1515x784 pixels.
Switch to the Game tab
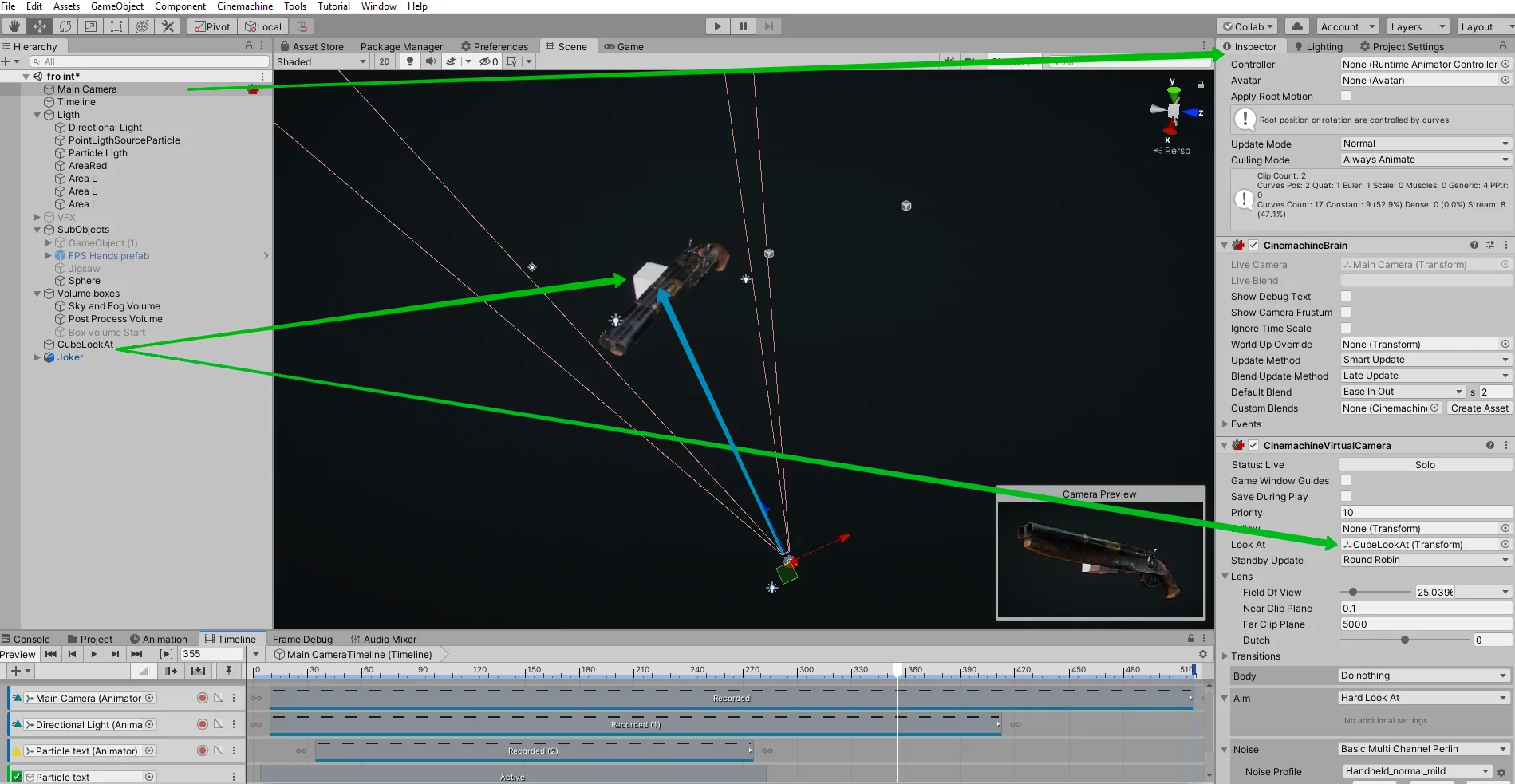(x=624, y=46)
